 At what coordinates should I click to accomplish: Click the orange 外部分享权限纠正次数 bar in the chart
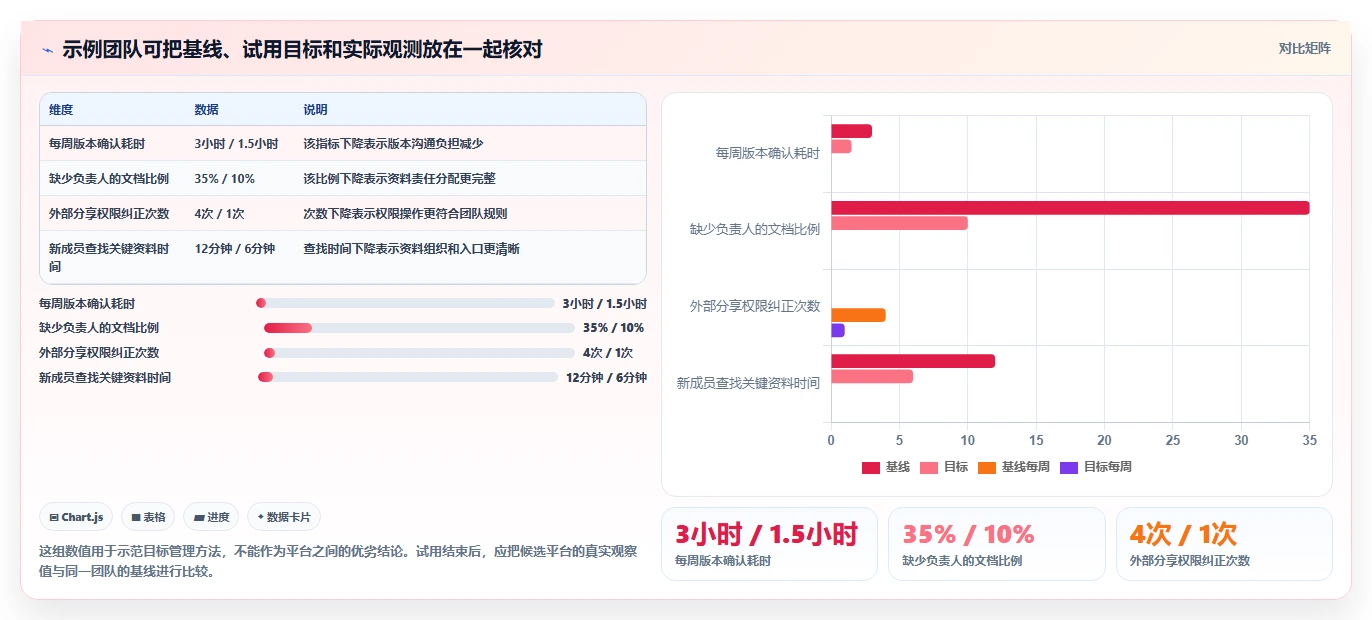pyautogui.click(x=858, y=315)
